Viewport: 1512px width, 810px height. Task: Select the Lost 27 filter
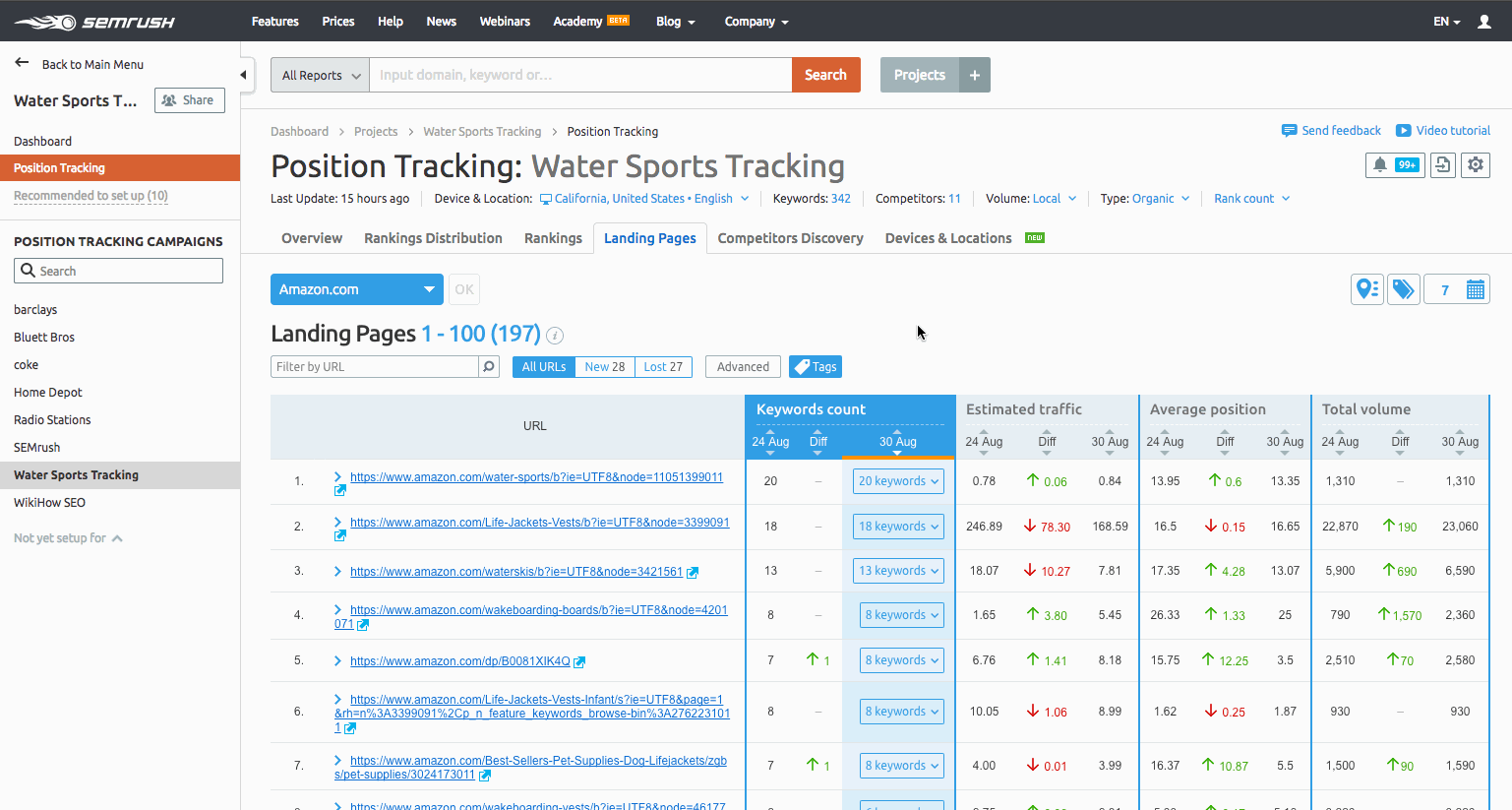[x=664, y=367]
